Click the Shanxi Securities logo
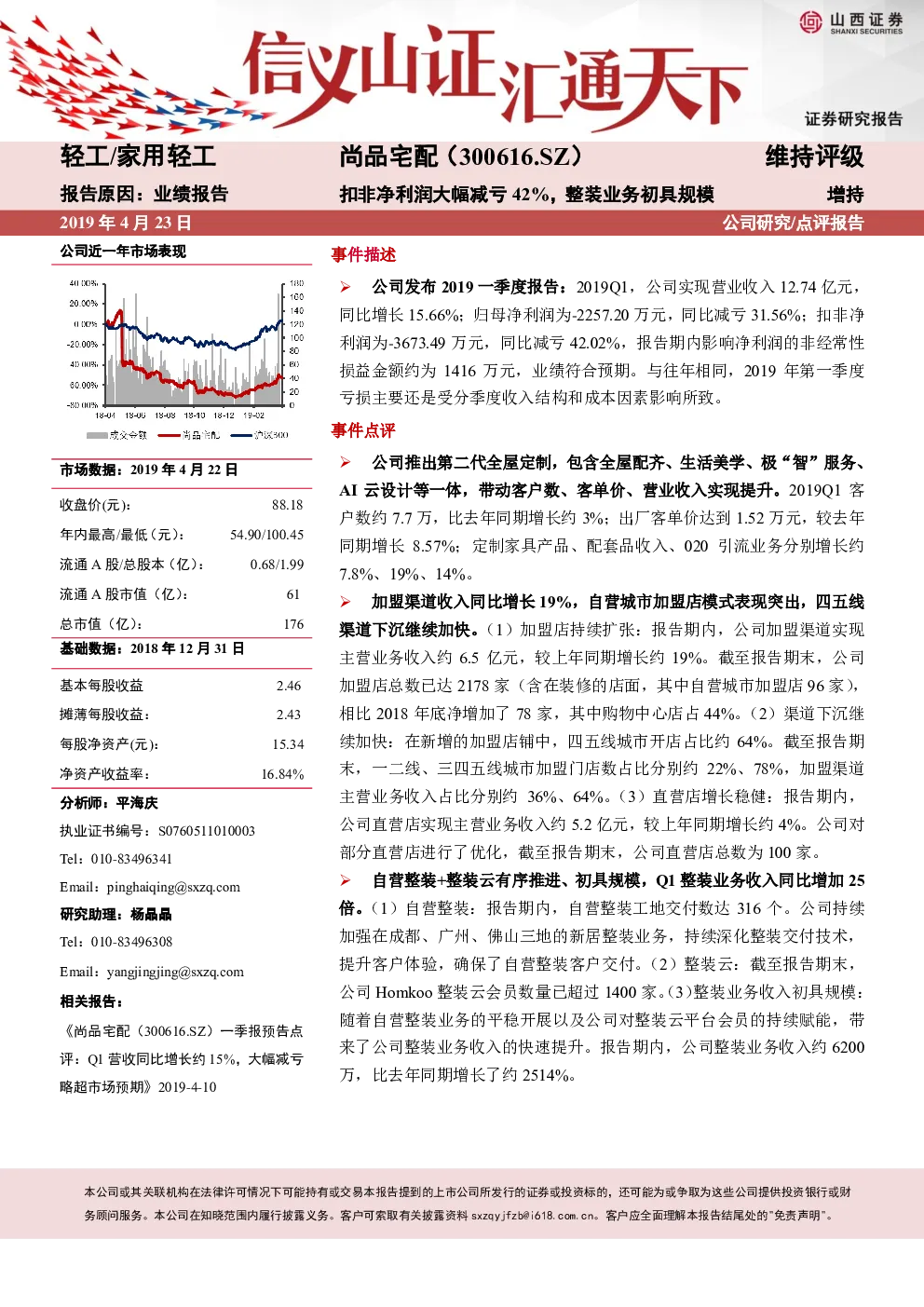Screen dimensions: 924x1307 [x=850, y=23]
